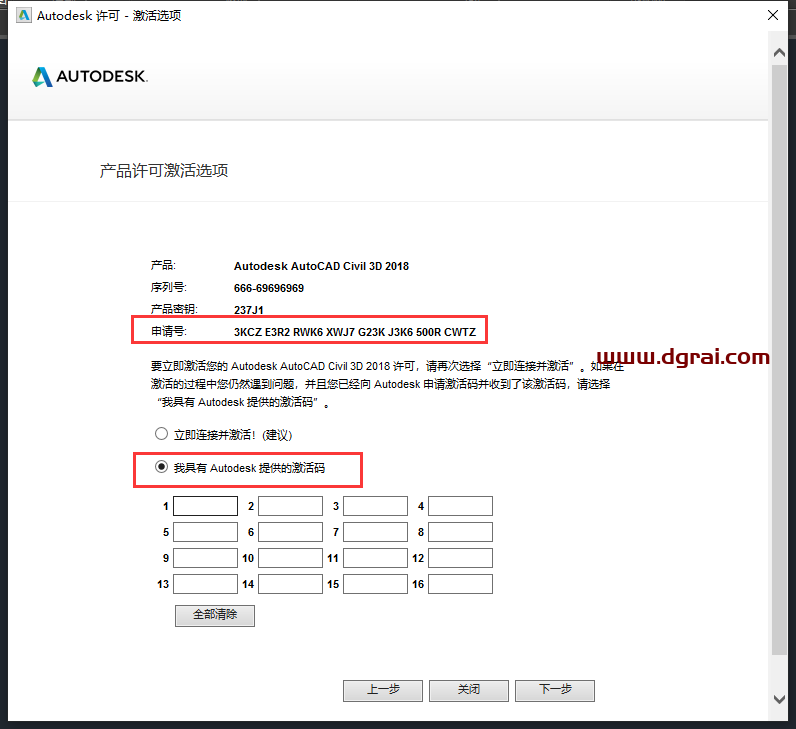Click the Autodesk icon in title bar
The width and height of the screenshot is (796, 729).
(23, 15)
